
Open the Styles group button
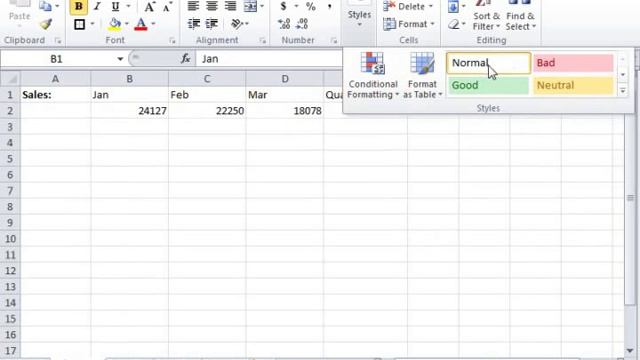[x=359, y=16]
